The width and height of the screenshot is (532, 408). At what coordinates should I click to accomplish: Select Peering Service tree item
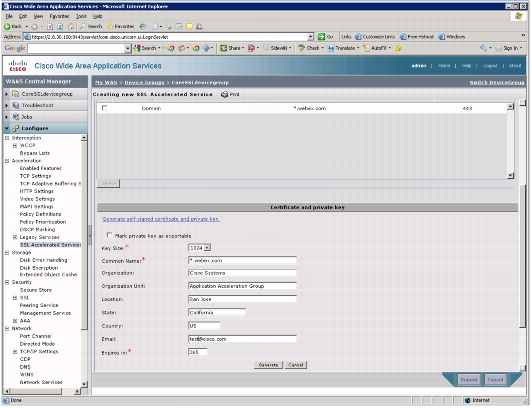point(39,306)
